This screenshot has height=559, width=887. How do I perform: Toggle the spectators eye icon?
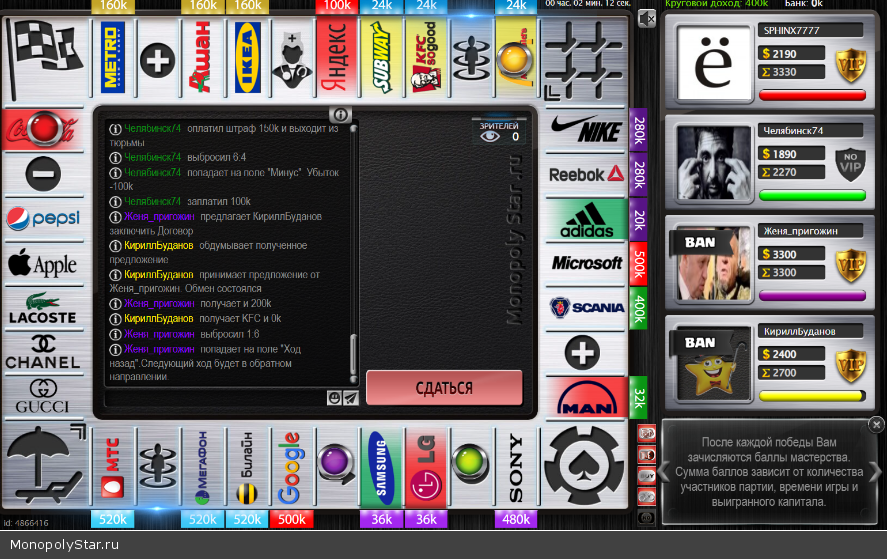click(490, 136)
